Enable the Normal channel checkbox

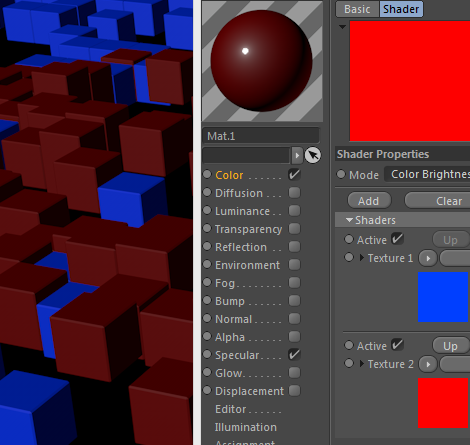[294, 319]
